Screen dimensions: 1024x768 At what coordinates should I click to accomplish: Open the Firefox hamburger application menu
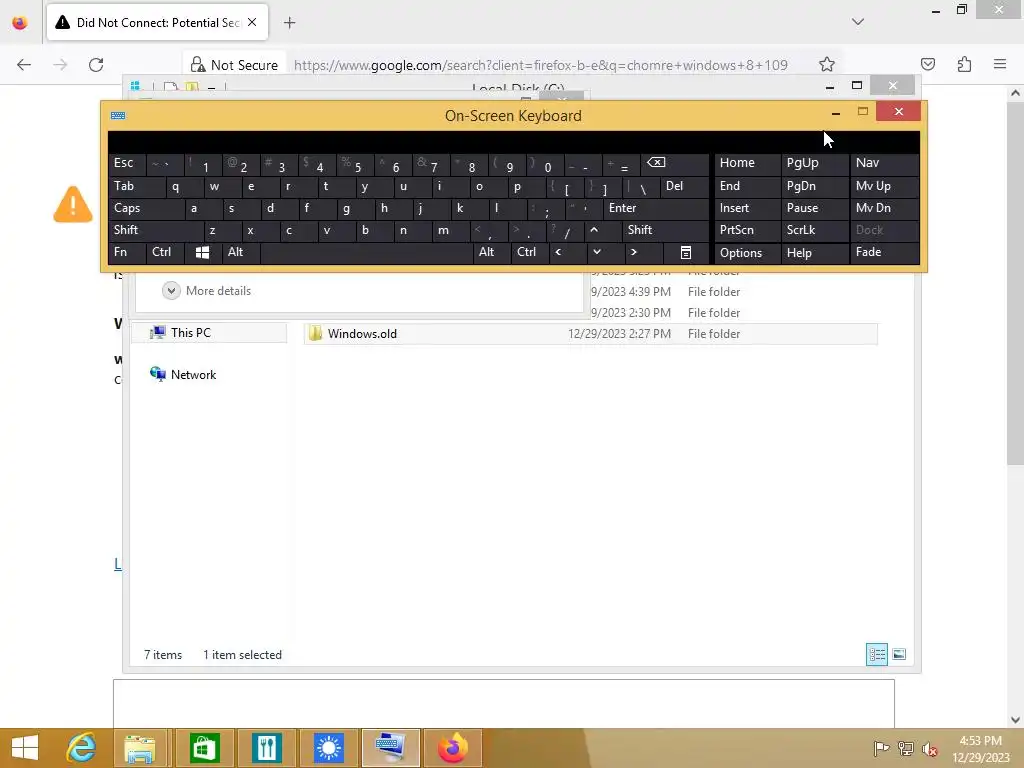1000,64
